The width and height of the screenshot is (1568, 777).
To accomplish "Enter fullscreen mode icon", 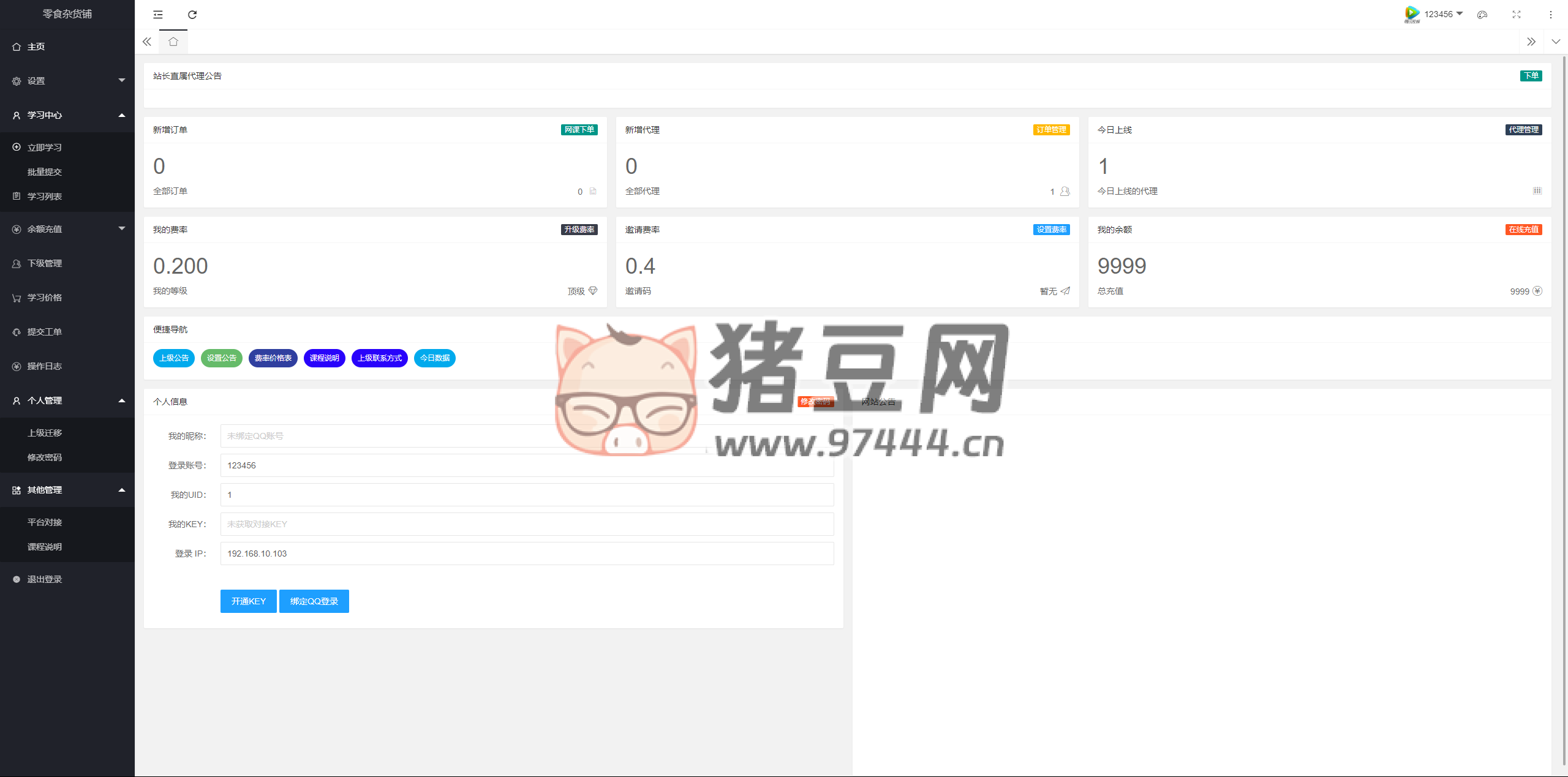I will point(1517,15).
